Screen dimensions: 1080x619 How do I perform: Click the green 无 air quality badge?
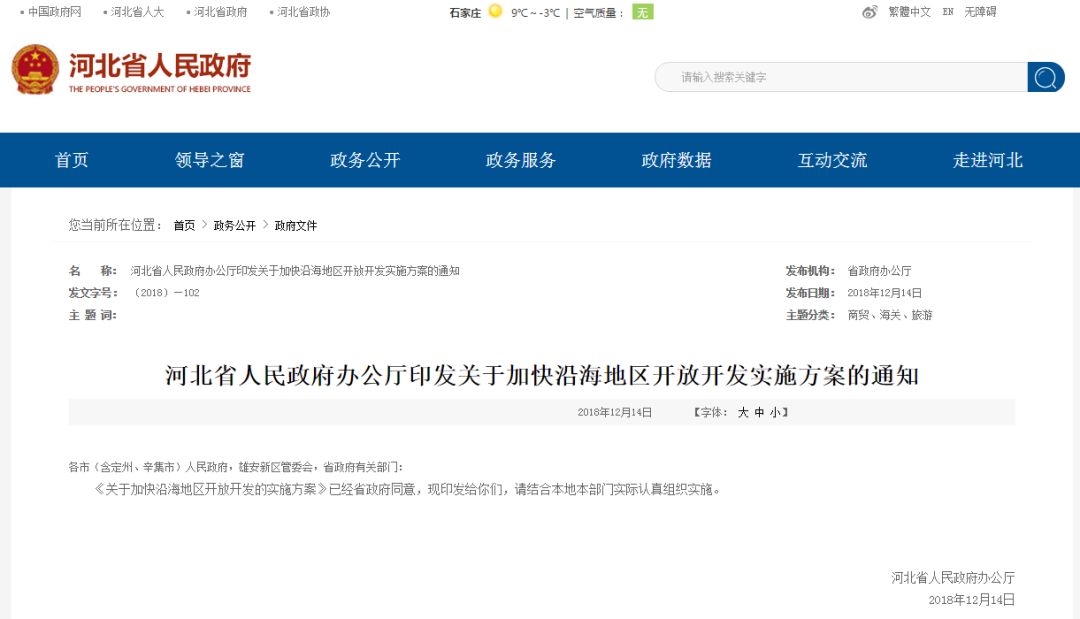[x=641, y=13]
